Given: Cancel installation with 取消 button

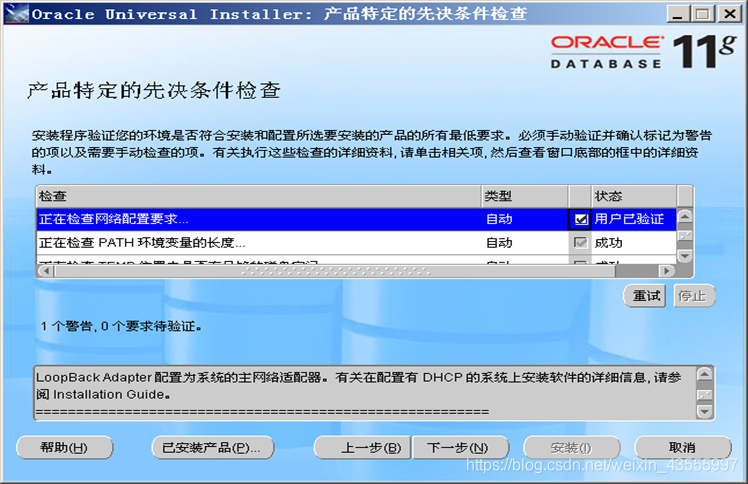Looking at the screenshot, I should (683, 448).
